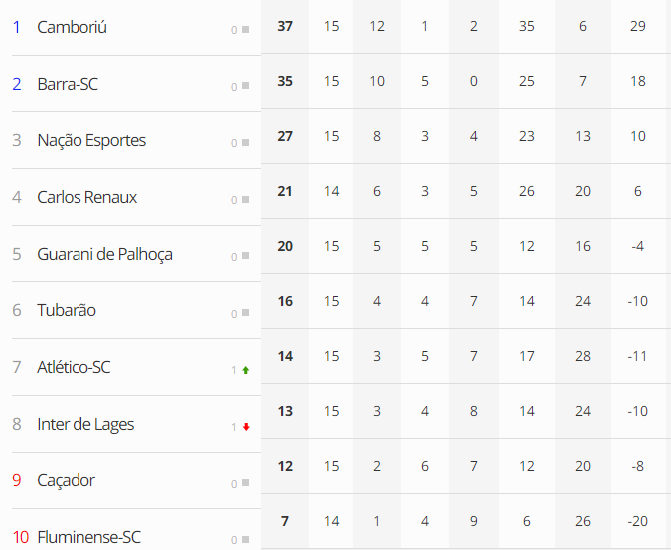Image resolution: width=671 pixels, height=550 pixels.
Task: Open the Guarani de Palhoça team link
Action: (105, 254)
